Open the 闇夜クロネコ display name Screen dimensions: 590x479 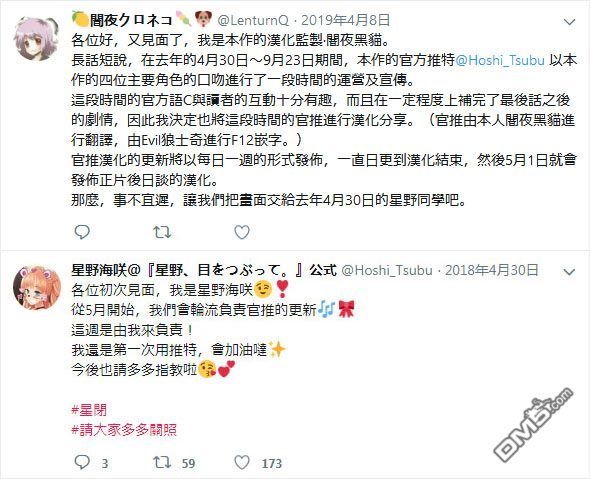(131, 20)
